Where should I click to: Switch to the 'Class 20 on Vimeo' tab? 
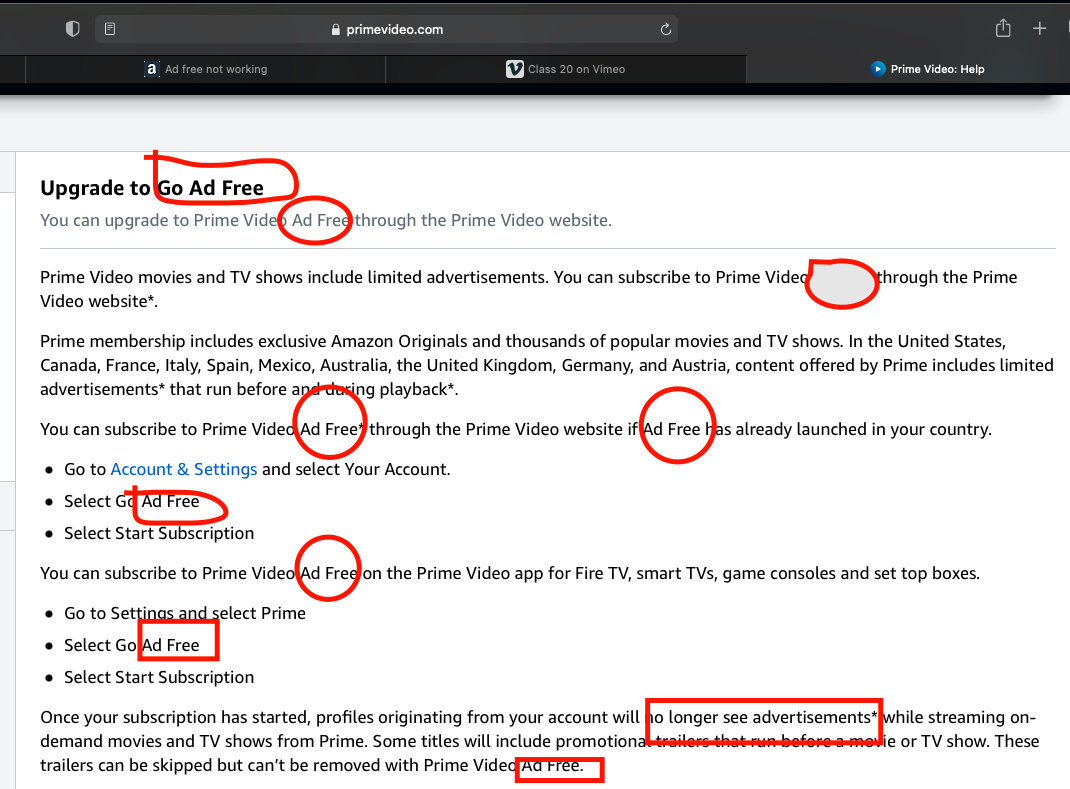coord(576,69)
